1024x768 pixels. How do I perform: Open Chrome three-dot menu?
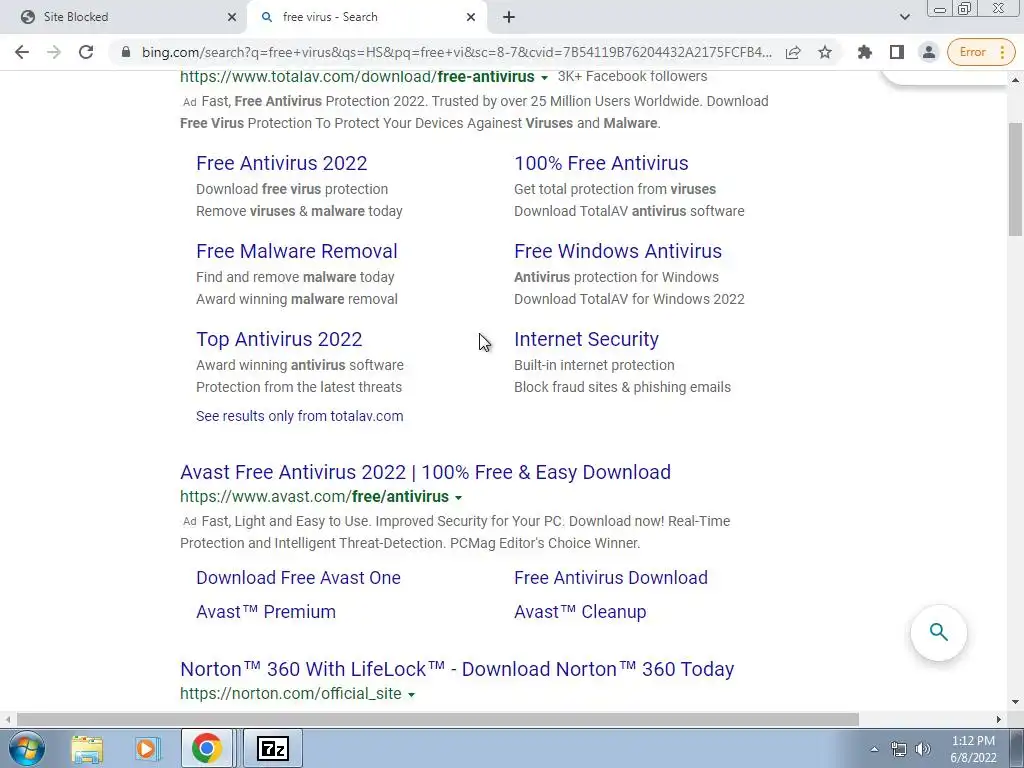[1002, 52]
